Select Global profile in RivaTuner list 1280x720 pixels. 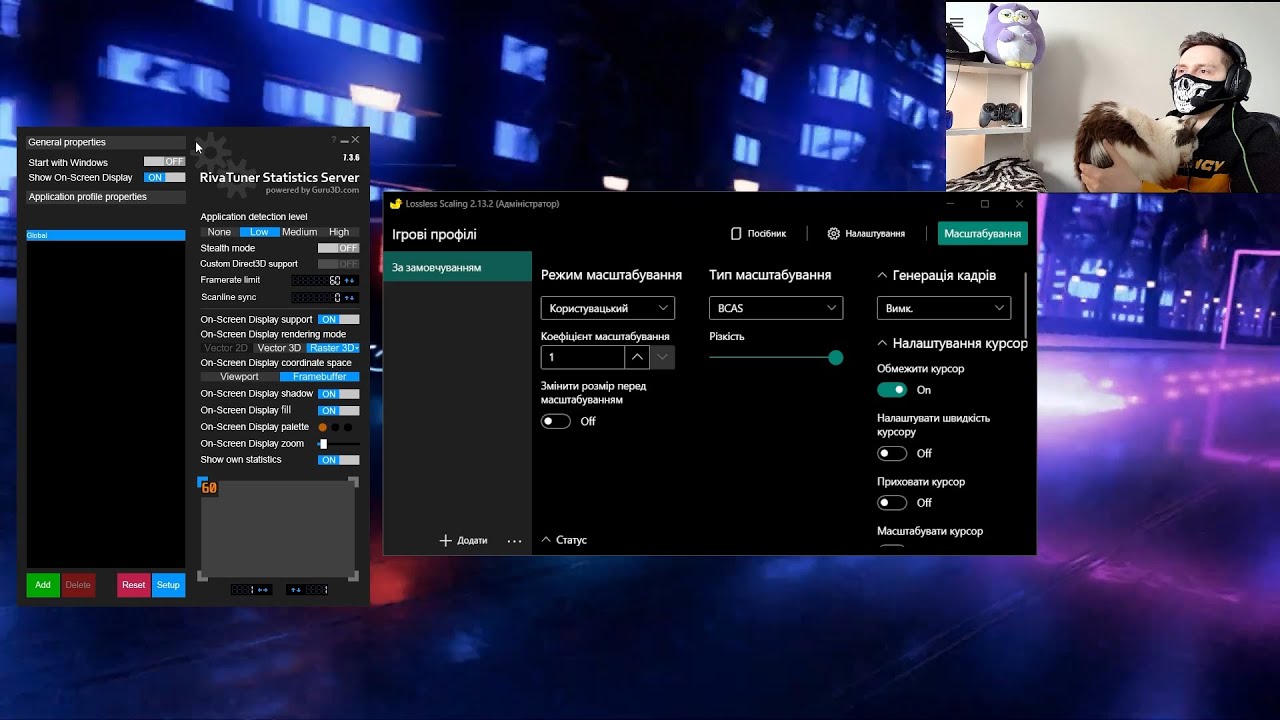(x=106, y=235)
